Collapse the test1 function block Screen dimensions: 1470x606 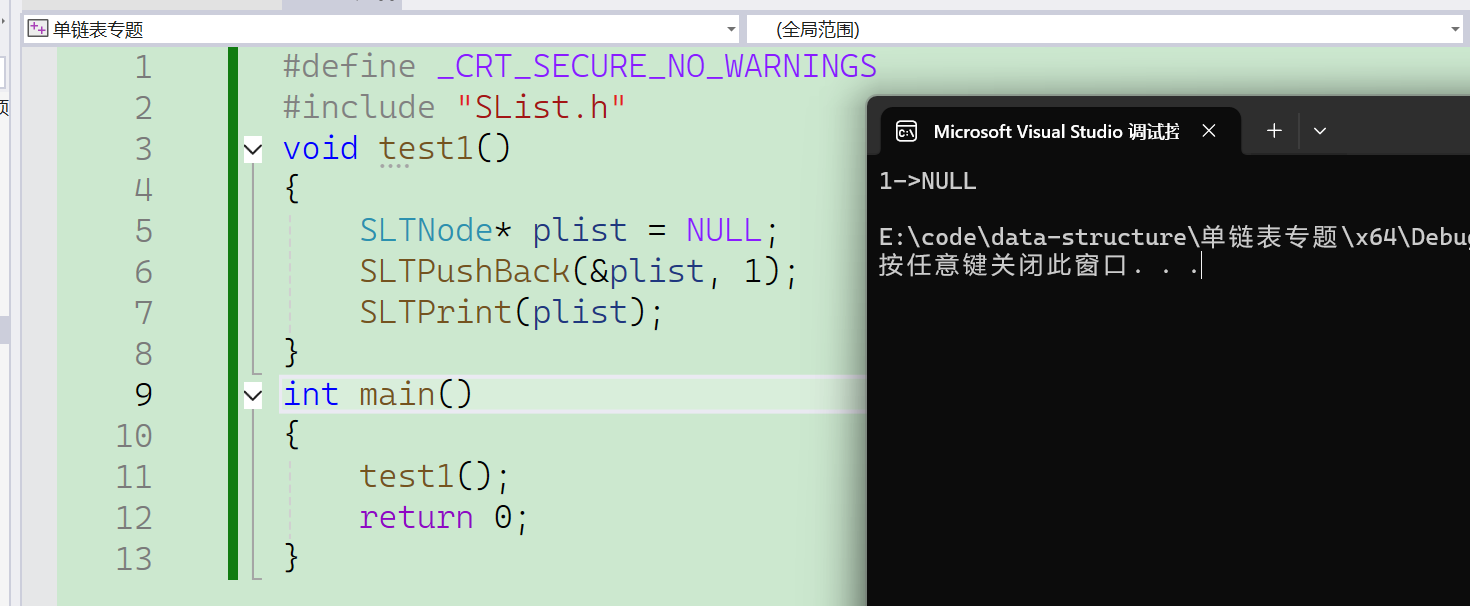point(253,150)
